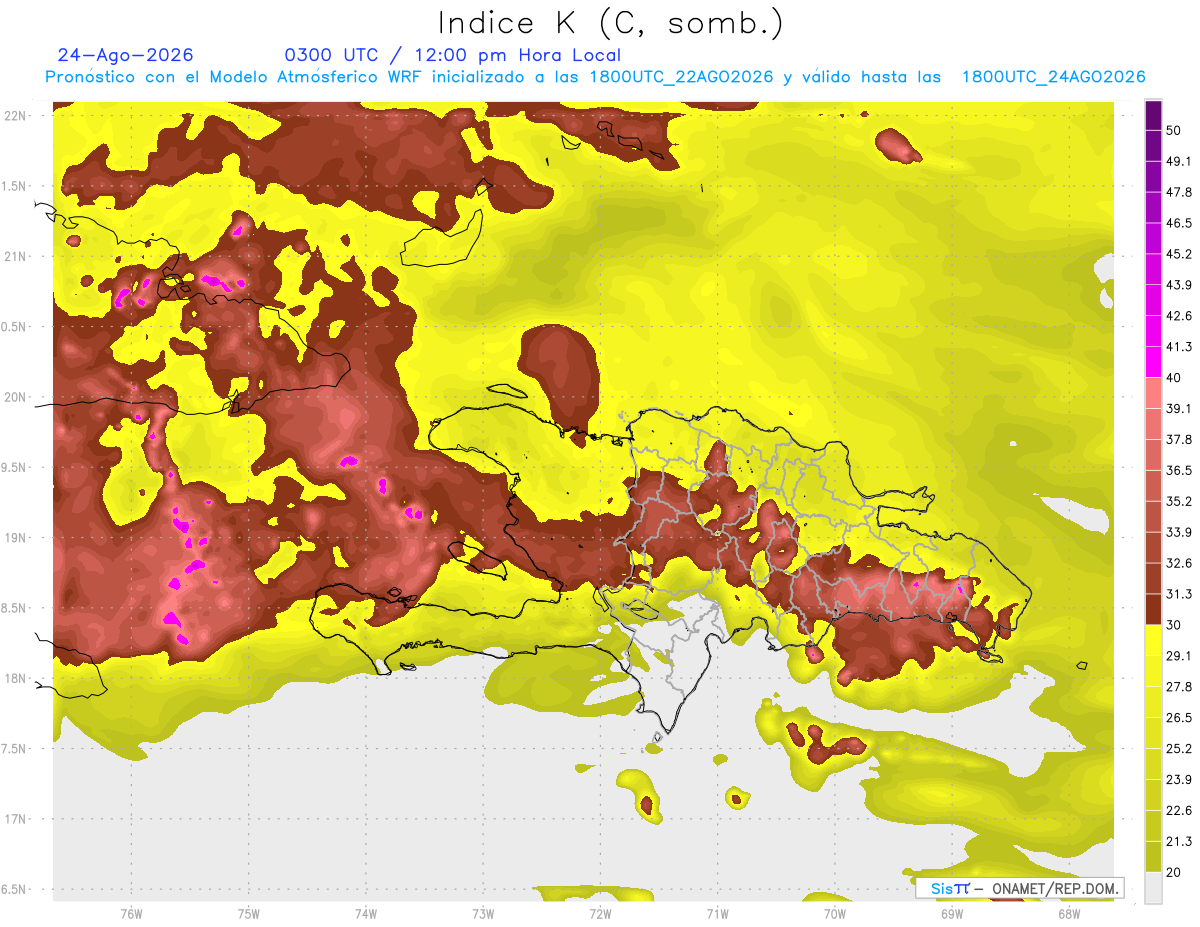Click legend value '42.6'

tap(1177, 316)
